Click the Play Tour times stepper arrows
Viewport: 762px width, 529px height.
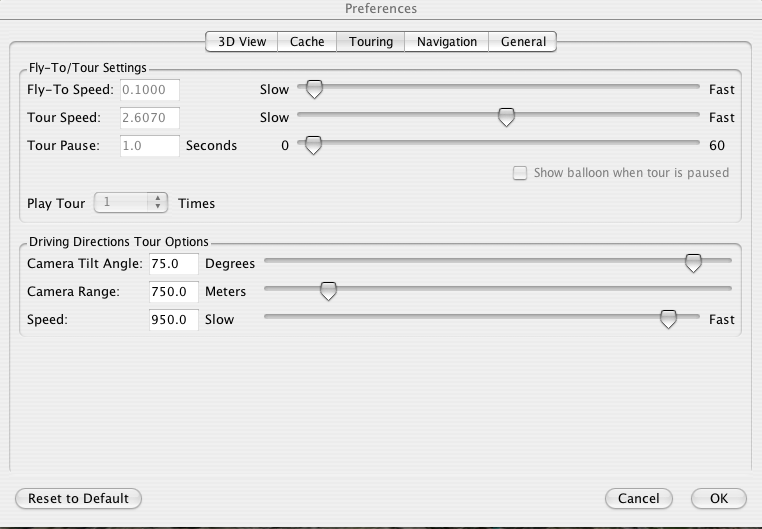point(158,203)
